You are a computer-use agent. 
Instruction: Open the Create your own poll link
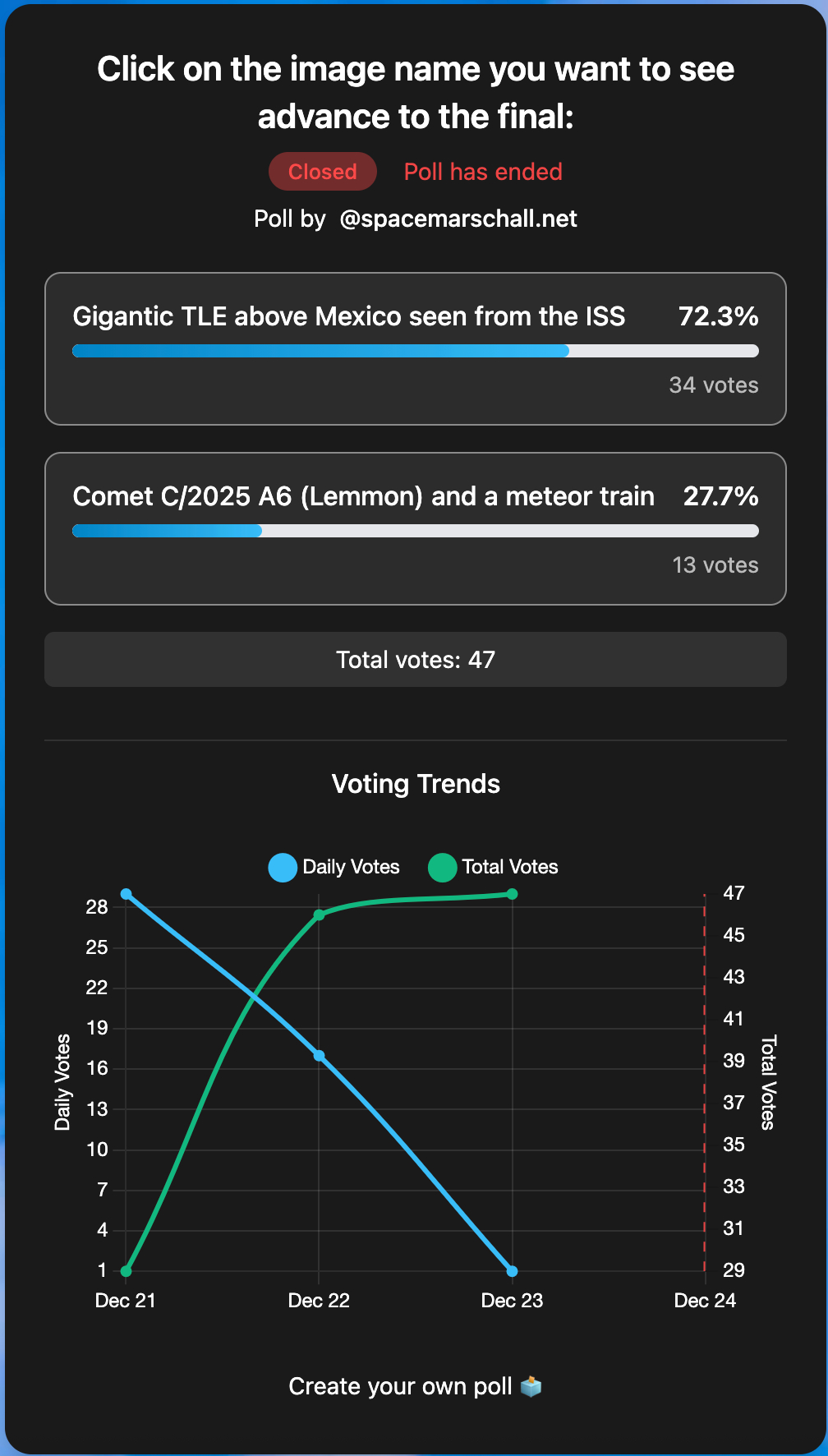coord(400,1386)
